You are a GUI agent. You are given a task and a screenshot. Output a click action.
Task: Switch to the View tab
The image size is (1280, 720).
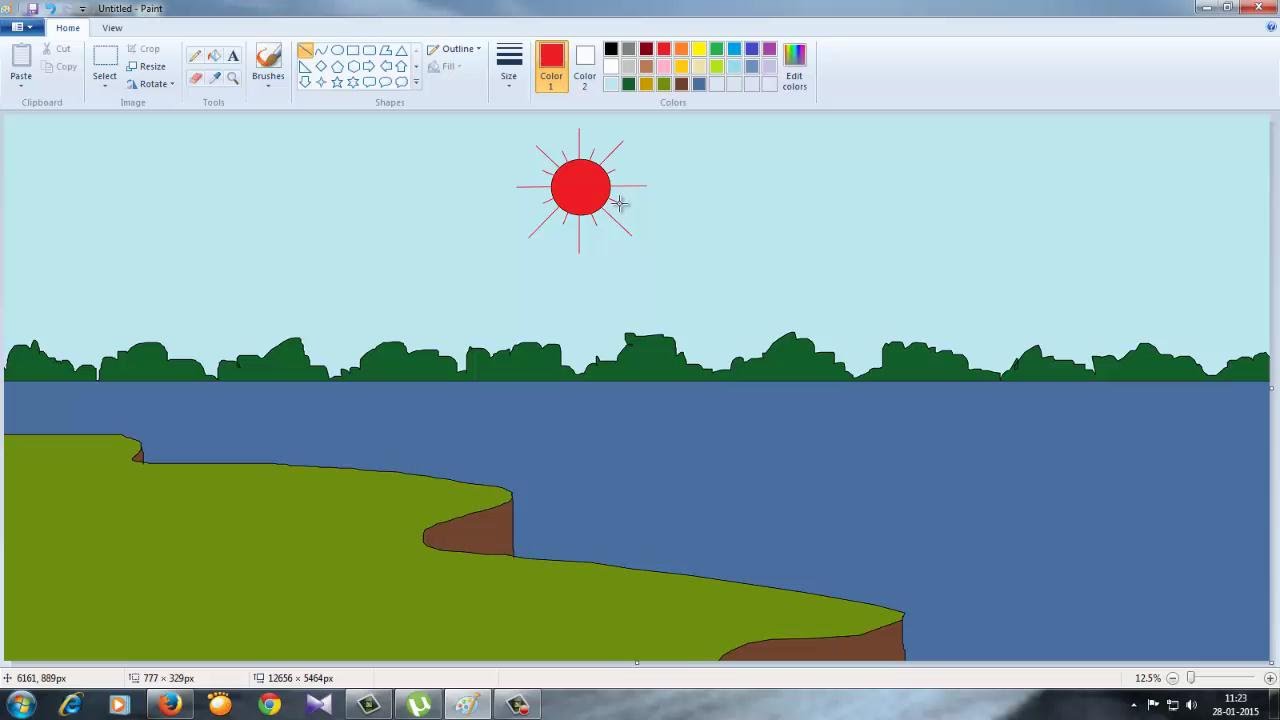click(x=112, y=27)
